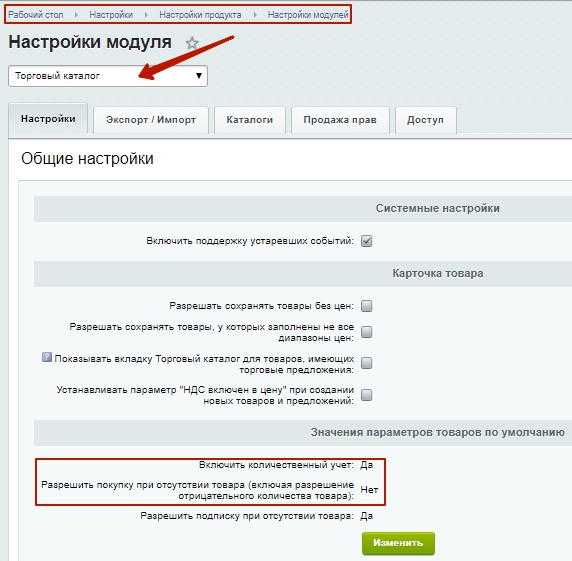Enable showing Торговый каталог tab for offers
The height and width of the screenshot is (561, 572).
pyautogui.click(x=366, y=363)
